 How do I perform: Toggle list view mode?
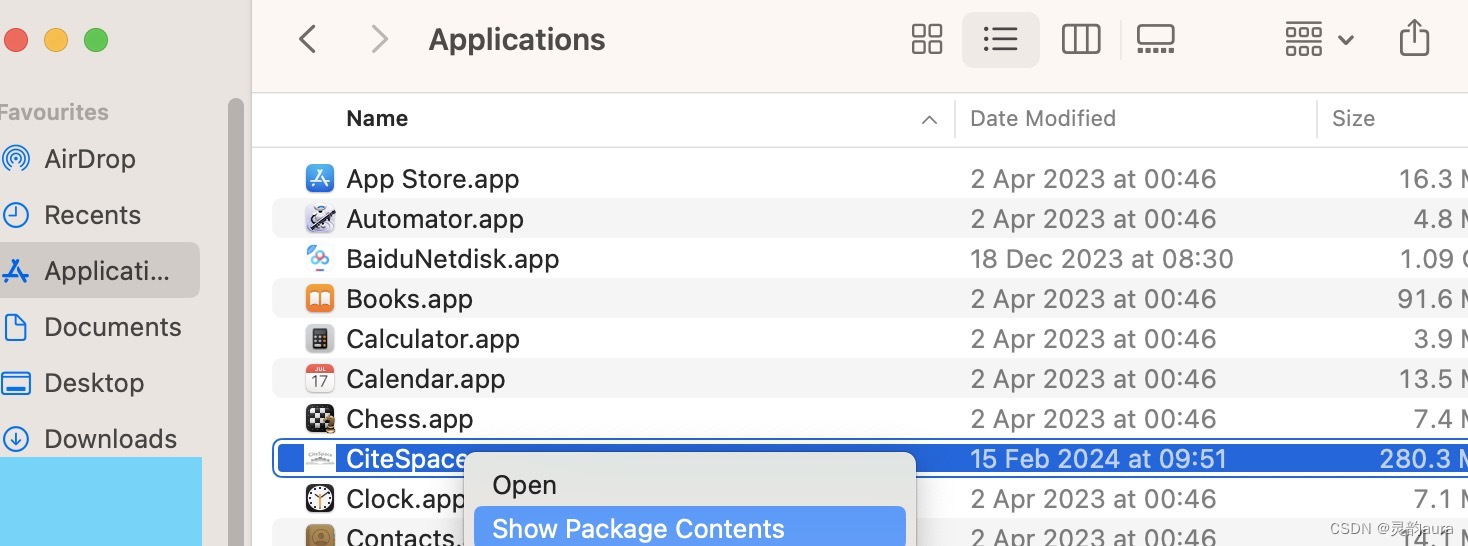(1000, 40)
